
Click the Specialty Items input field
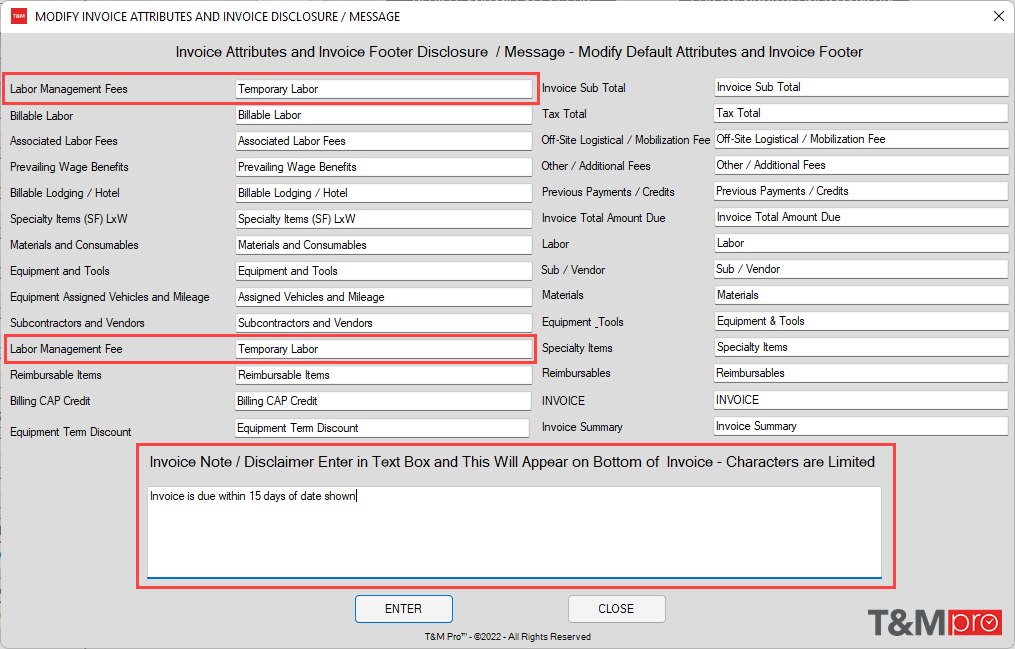861,347
